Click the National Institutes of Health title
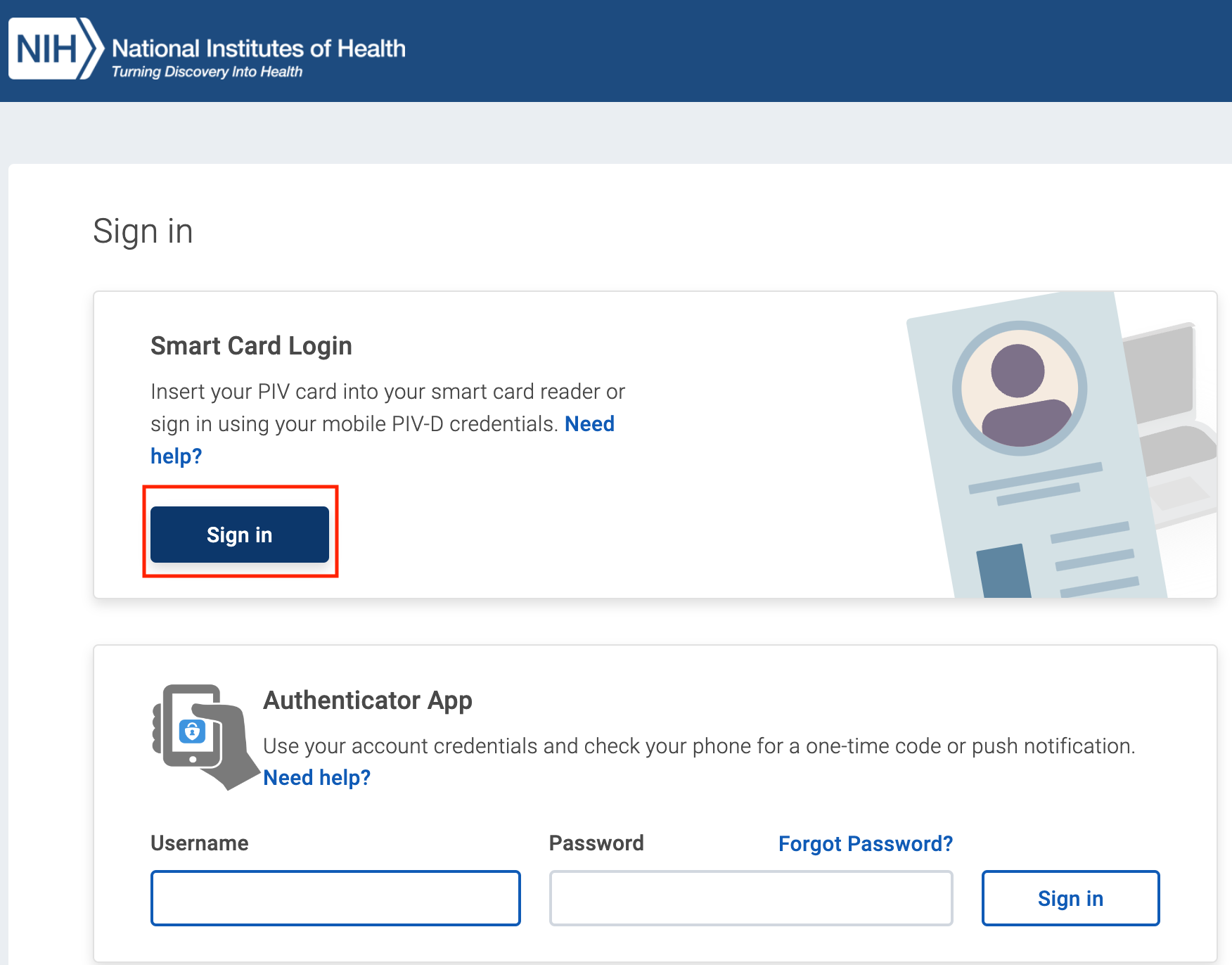Screen dimensions: 1232x965 coord(259,48)
